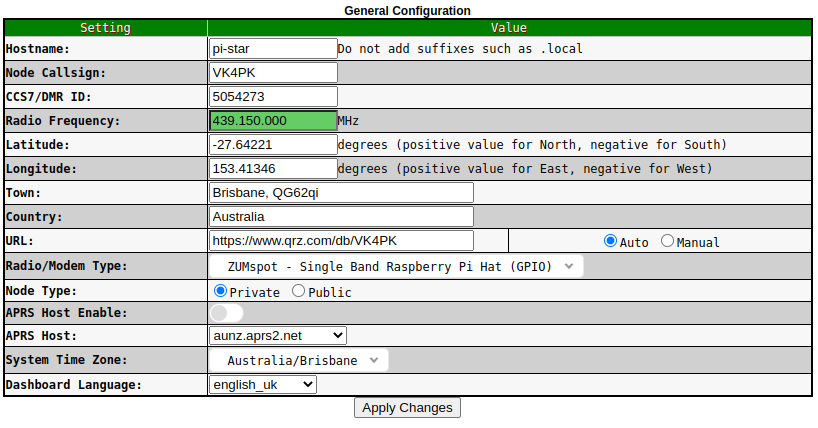Image resolution: width=818 pixels, height=428 pixels.
Task: Click the Hostname input field
Action: point(273,48)
